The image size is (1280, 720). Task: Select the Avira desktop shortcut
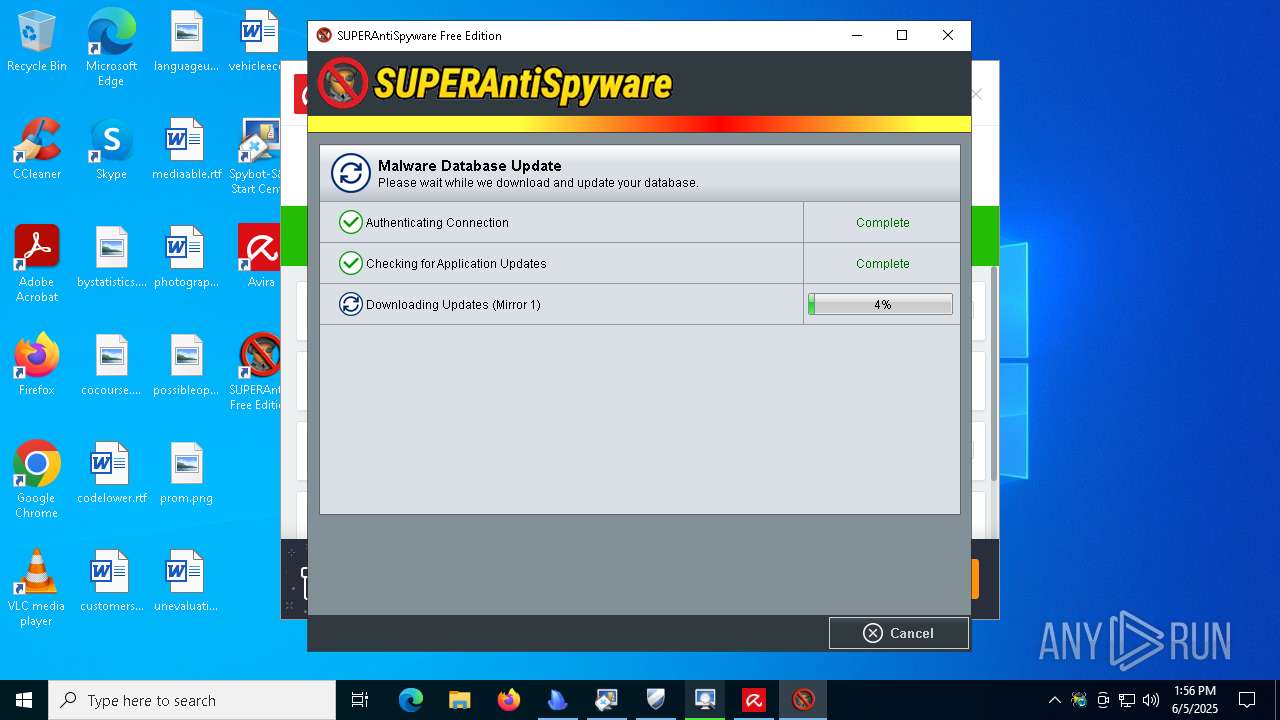pos(260,257)
